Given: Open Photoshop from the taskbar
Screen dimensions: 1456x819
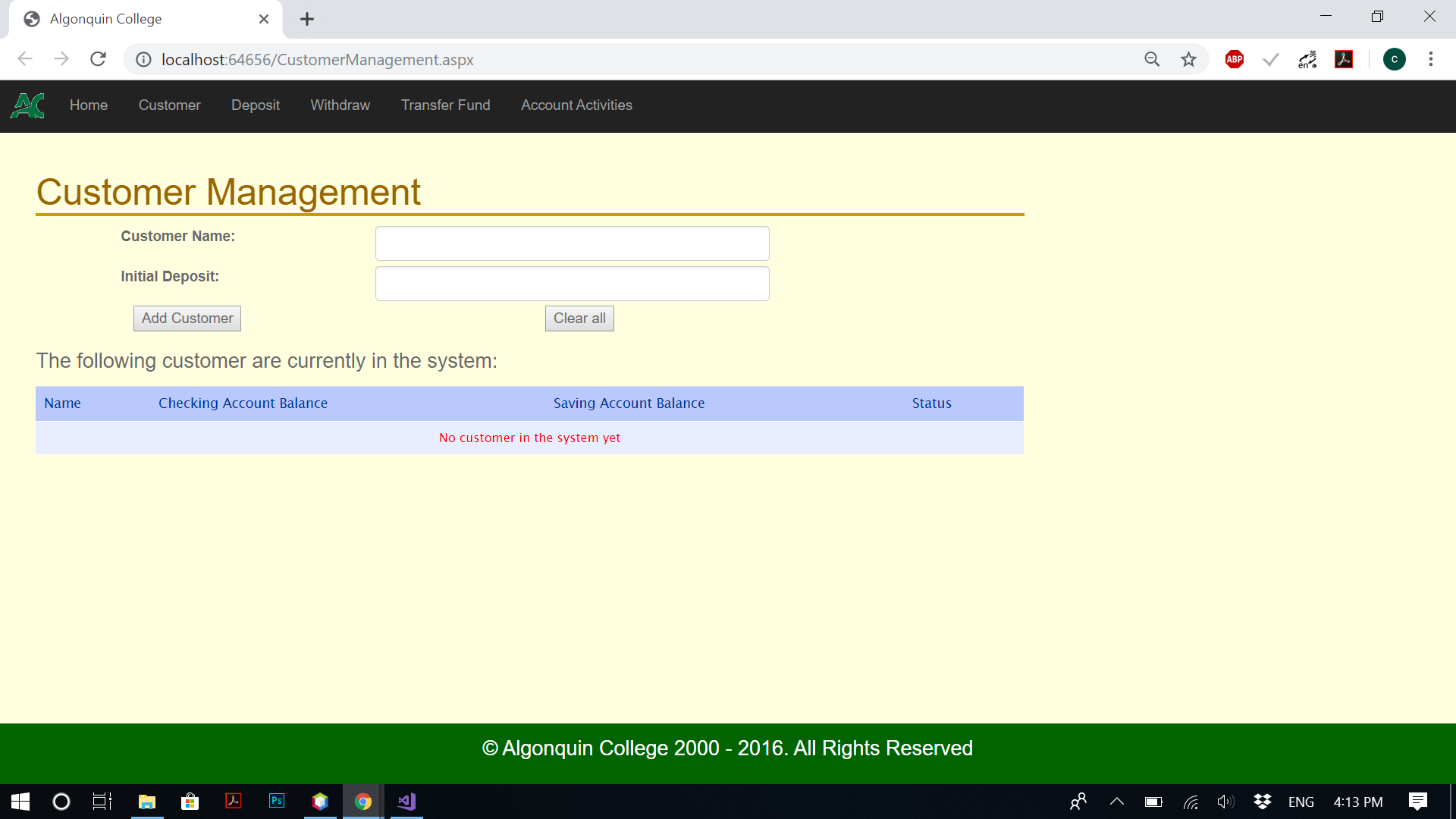Looking at the screenshot, I should [x=277, y=802].
